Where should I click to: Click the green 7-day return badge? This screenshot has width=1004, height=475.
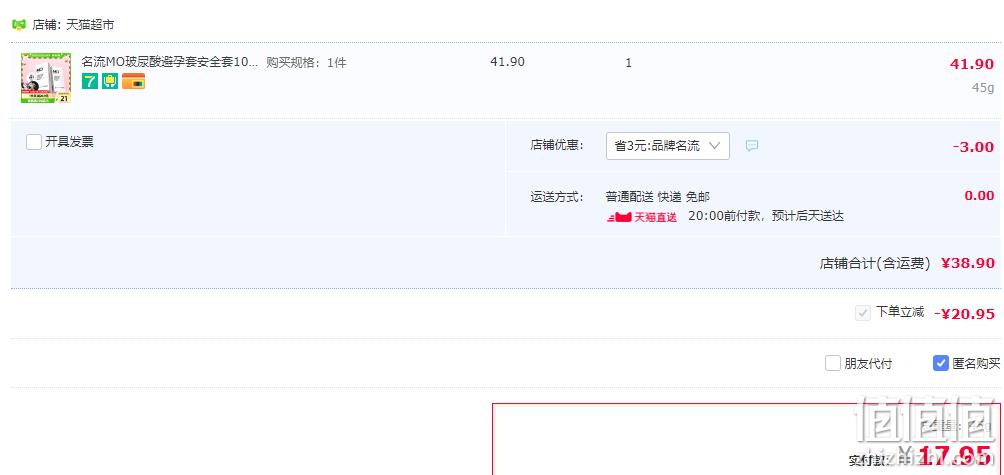[x=90, y=81]
